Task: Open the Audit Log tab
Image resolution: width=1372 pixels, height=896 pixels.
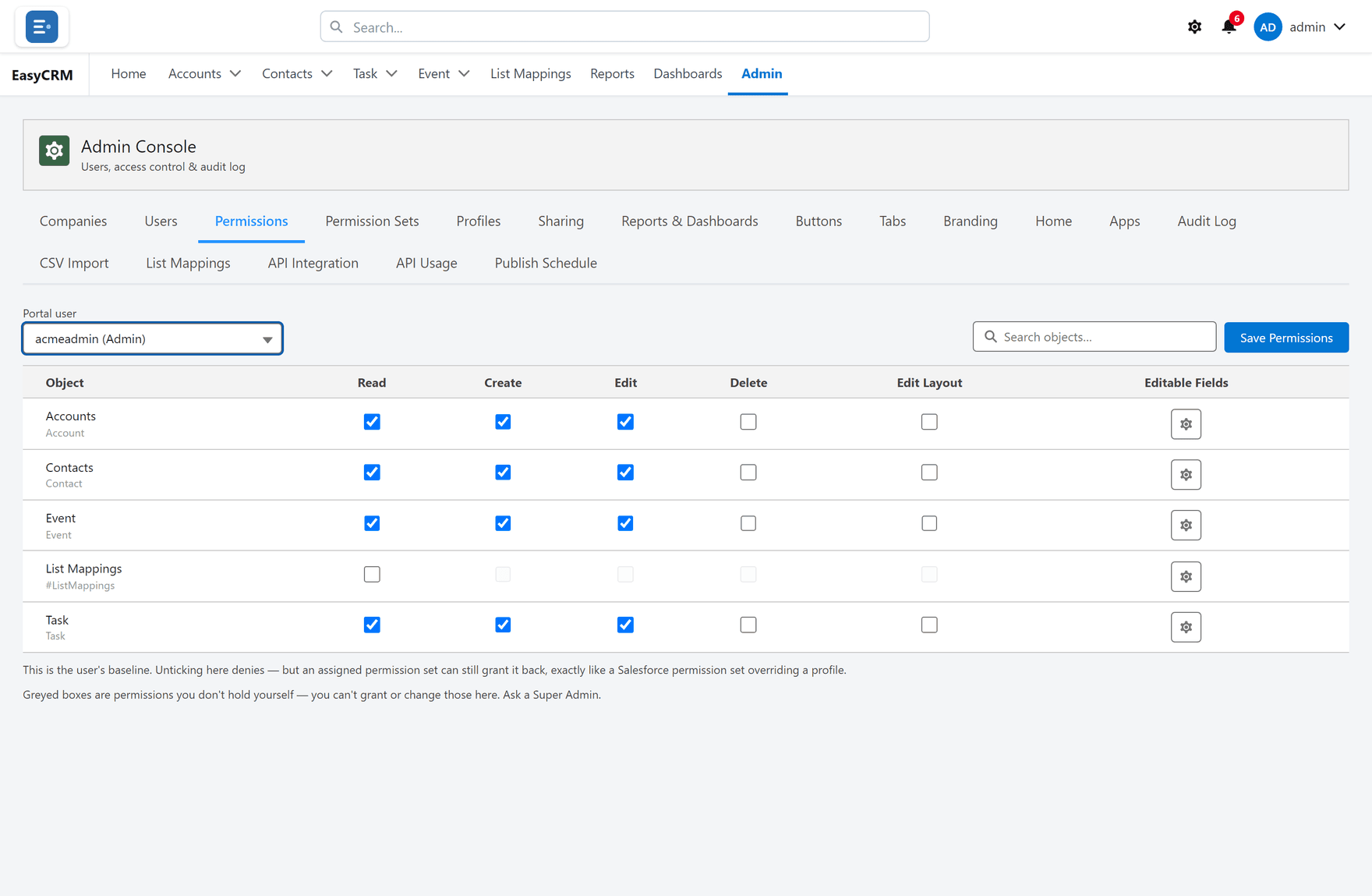Action: [1207, 221]
